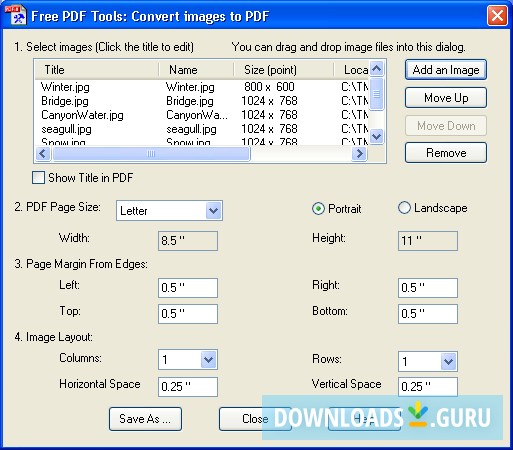513x450 pixels.
Task: Click the Add an Image button
Action: [x=446, y=70]
